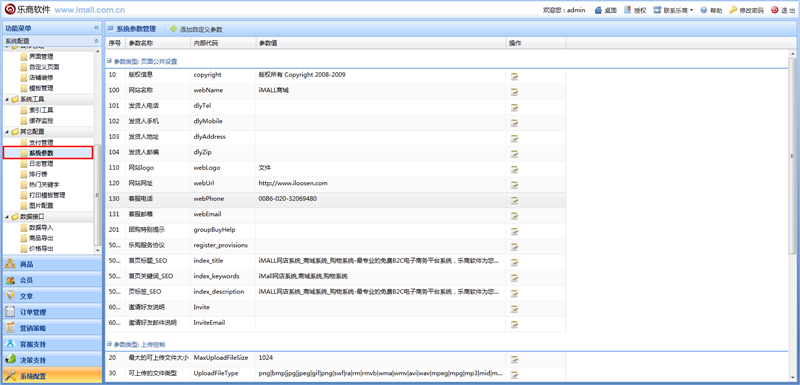The image size is (800, 385).
Task: Open 索引工具 tree item
Action: (x=41, y=110)
